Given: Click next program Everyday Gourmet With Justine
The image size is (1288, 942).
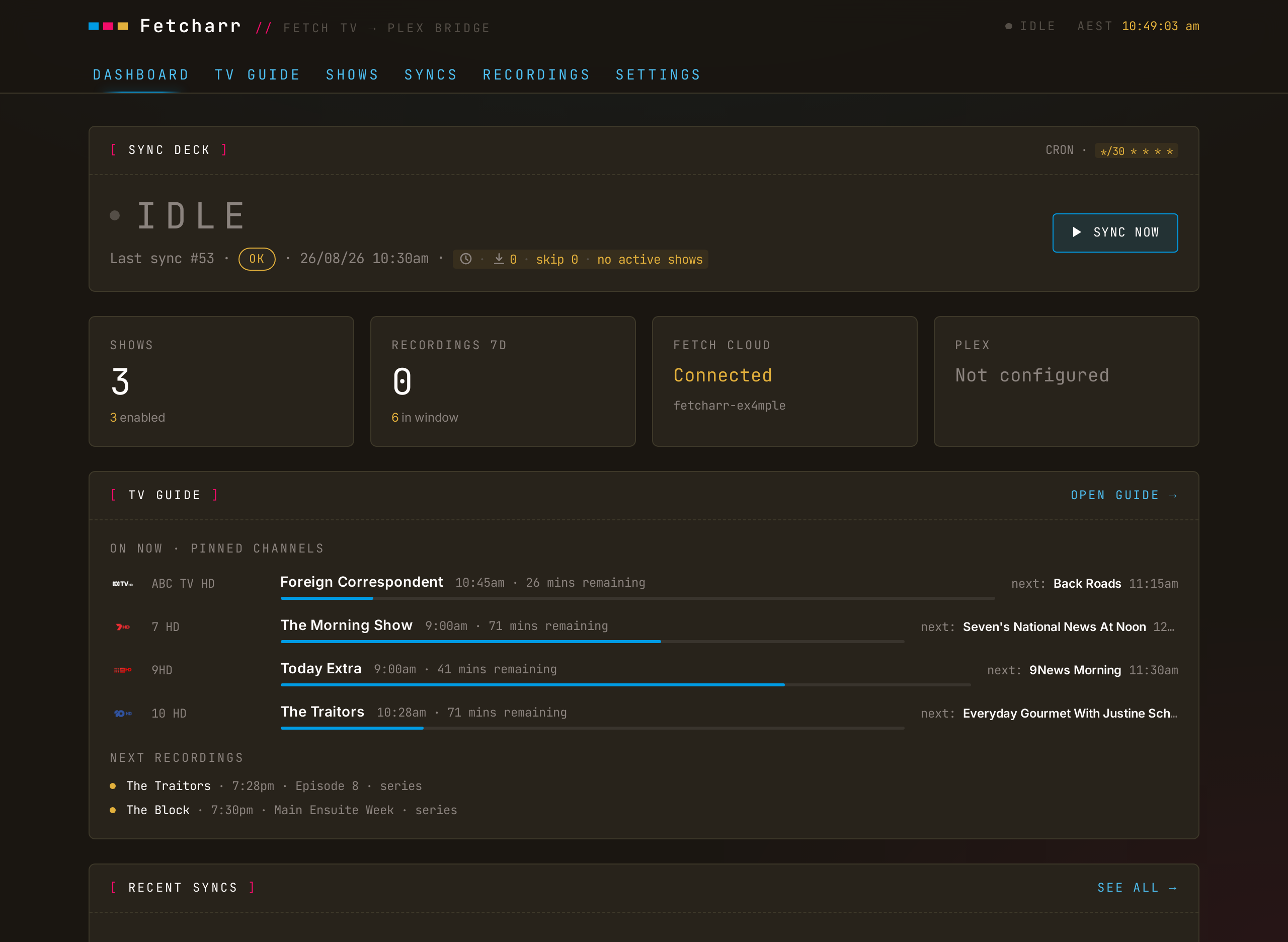Looking at the screenshot, I should coord(1070,714).
